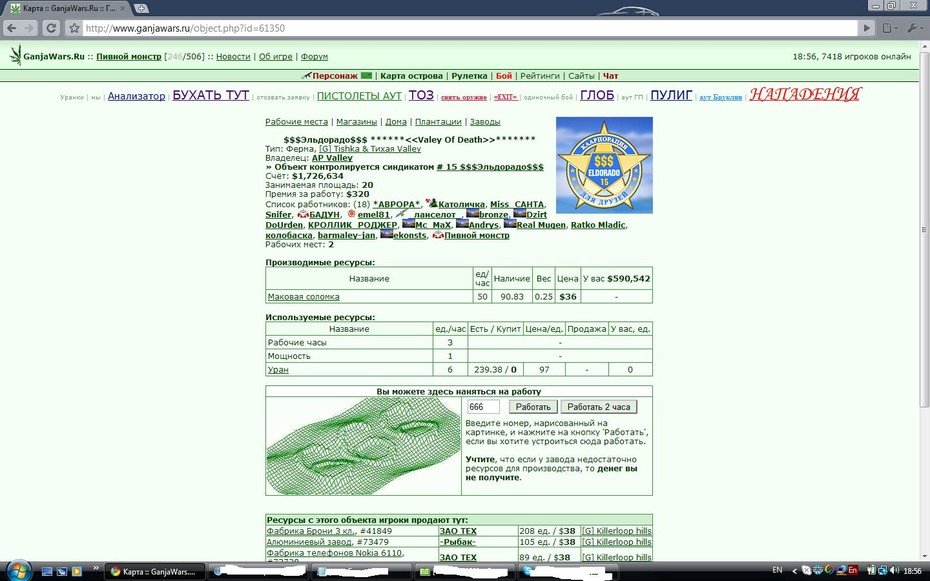Reload the page with the refresh icon
The image size is (930, 581).
tap(52, 28)
